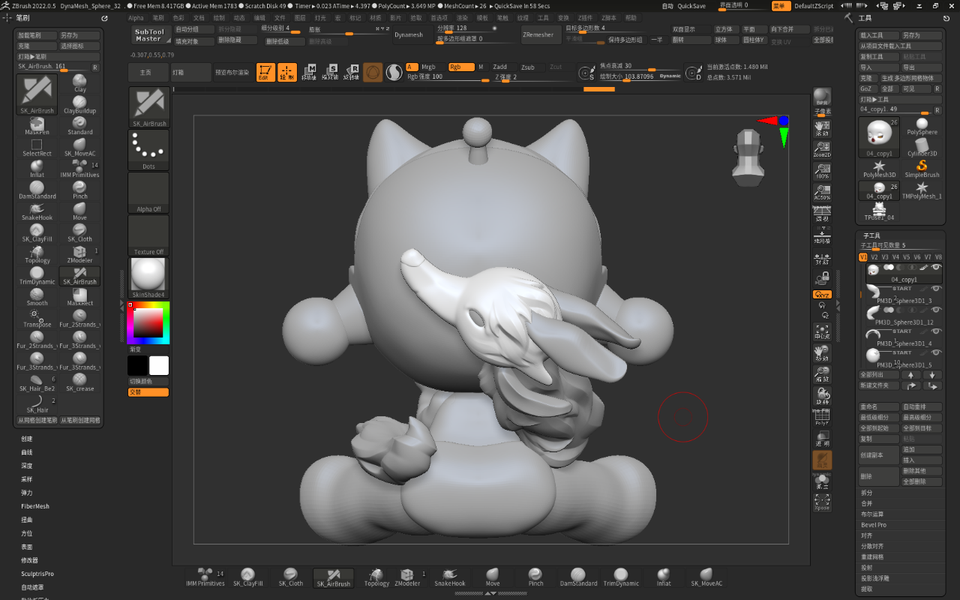Image resolution: width=960 pixels, height=600 pixels.
Task: Pick the SelectRect brush
Action: point(37,147)
